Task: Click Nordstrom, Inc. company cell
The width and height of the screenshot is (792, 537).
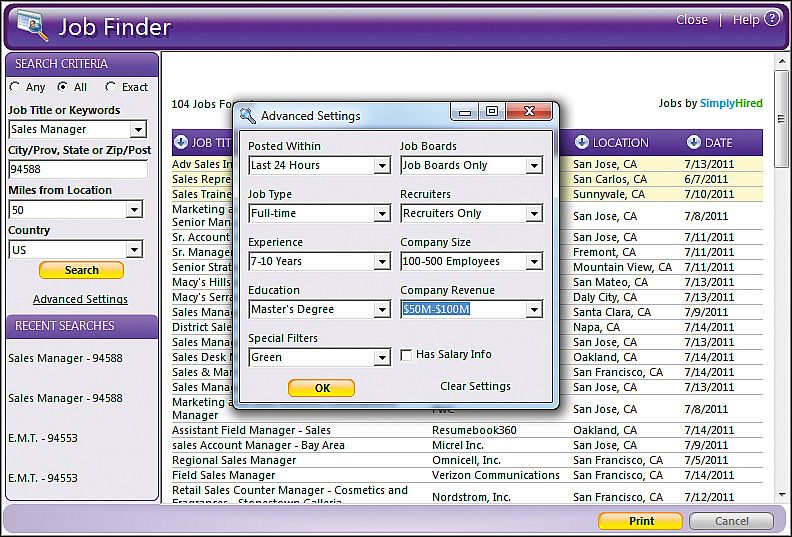Action: [471, 497]
